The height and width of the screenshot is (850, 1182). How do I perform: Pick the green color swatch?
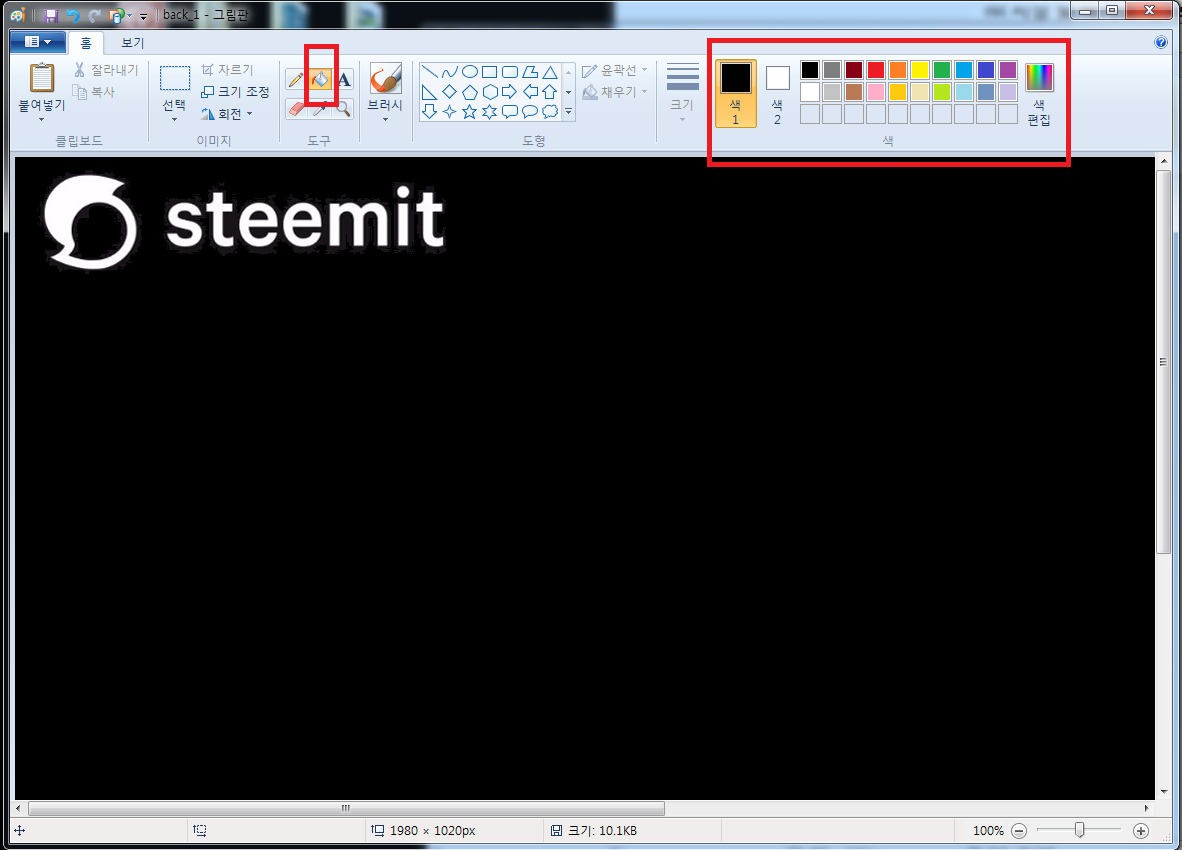(x=942, y=70)
